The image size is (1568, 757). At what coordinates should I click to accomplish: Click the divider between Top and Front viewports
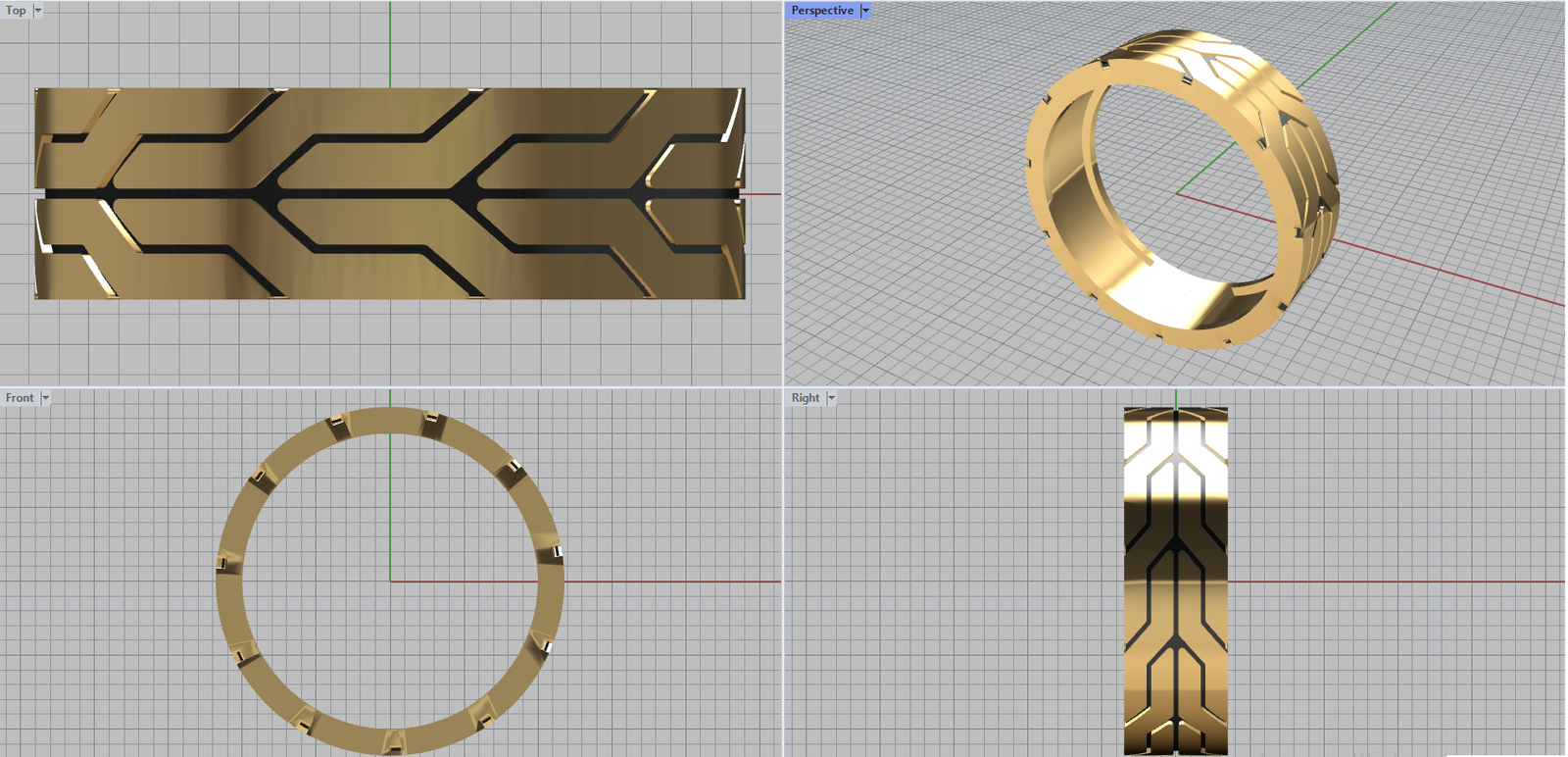[392, 387]
